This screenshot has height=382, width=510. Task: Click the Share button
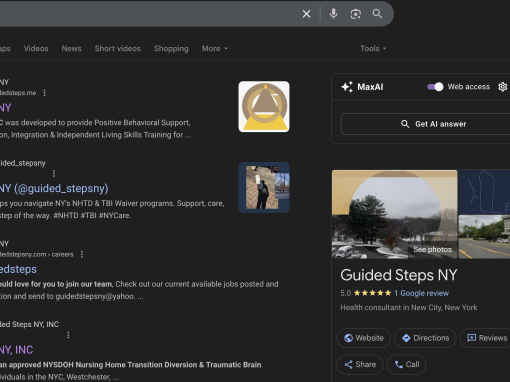[x=360, y=365]
